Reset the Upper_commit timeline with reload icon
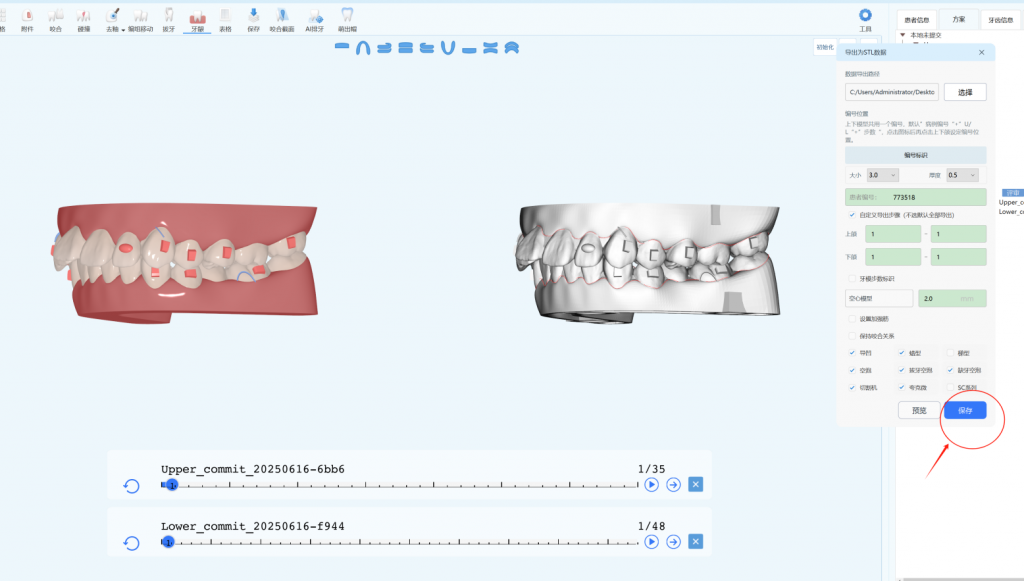 pos(131,486)
